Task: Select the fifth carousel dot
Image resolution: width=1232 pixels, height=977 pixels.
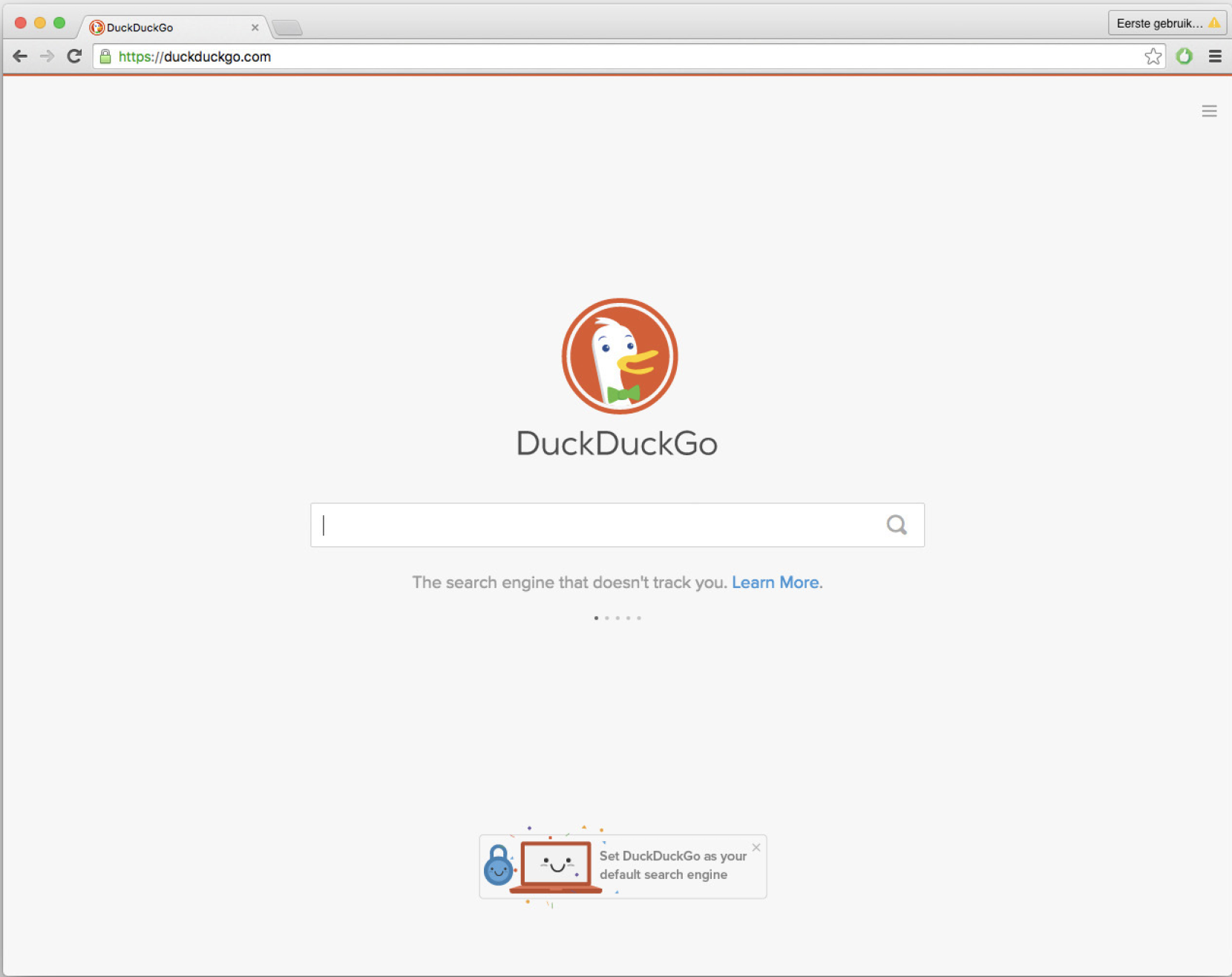Action: point(638,618)
